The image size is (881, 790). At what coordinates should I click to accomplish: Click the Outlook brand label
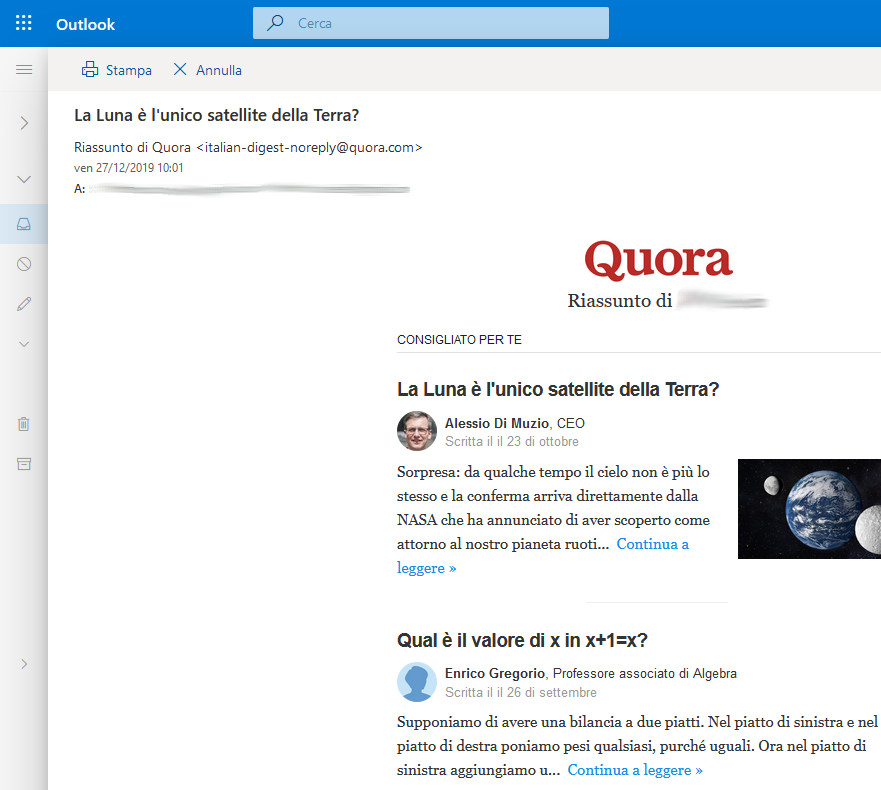click(85, 24)
